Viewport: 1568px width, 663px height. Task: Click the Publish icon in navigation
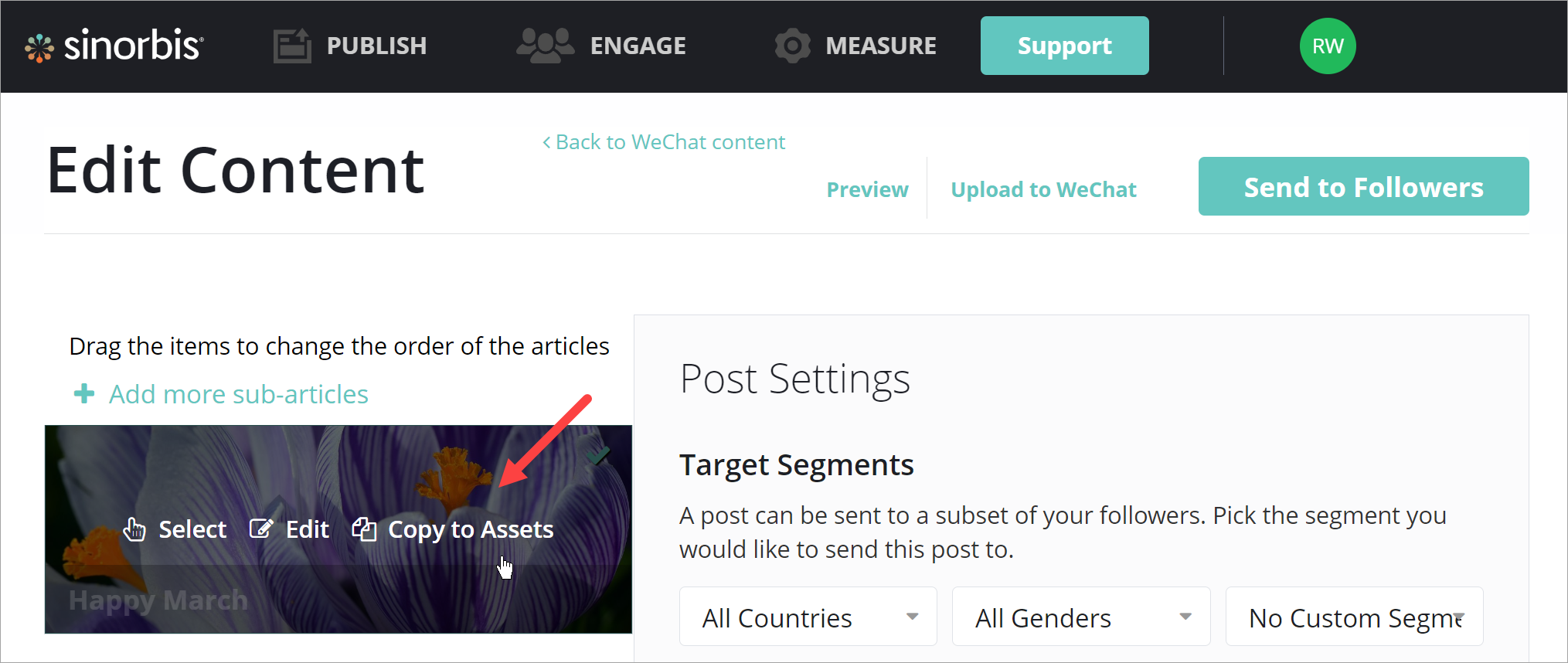click(x=292, y=46)
